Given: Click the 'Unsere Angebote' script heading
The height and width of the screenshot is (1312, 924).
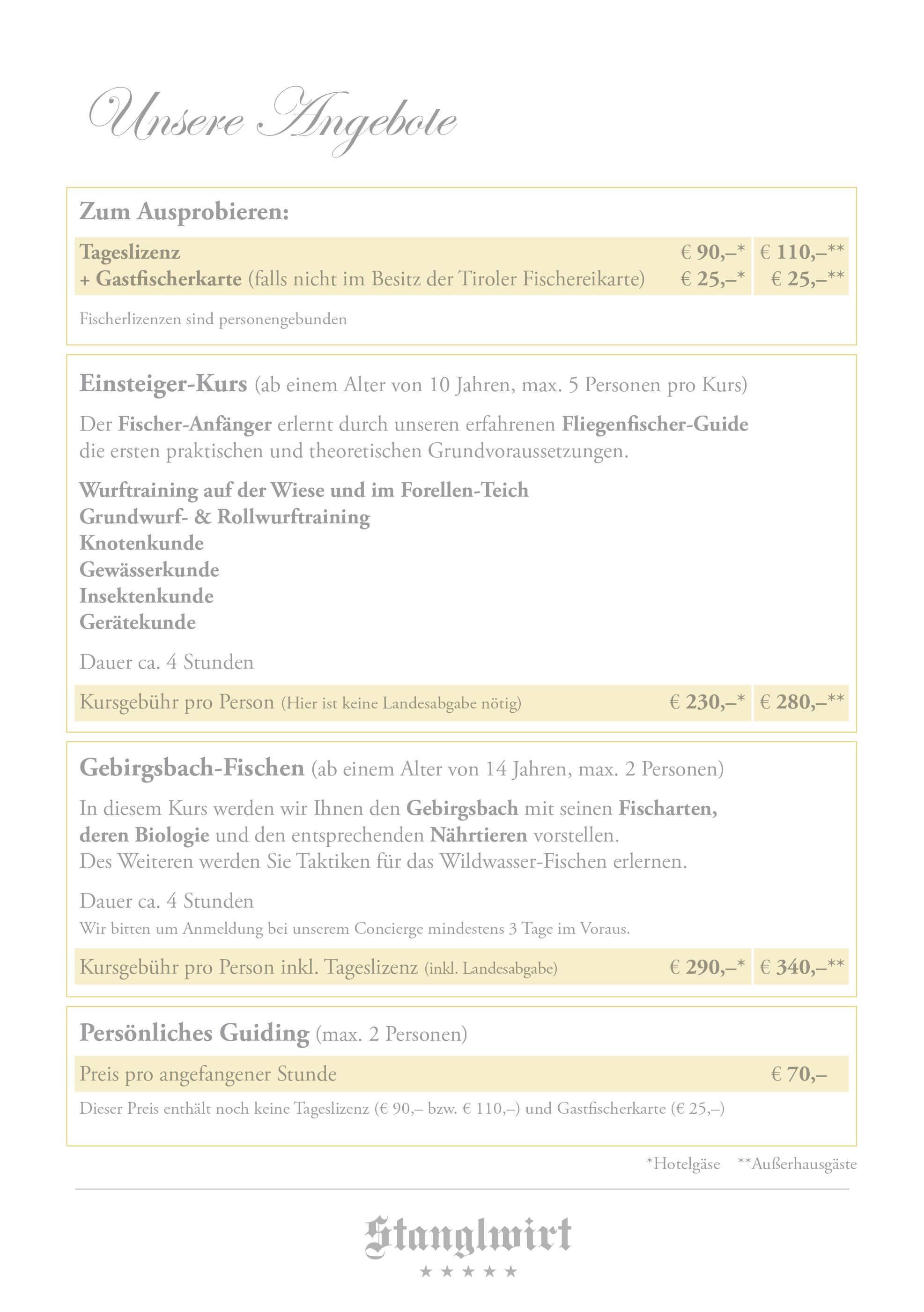Looking at the screenshot, I should [273, 119].
